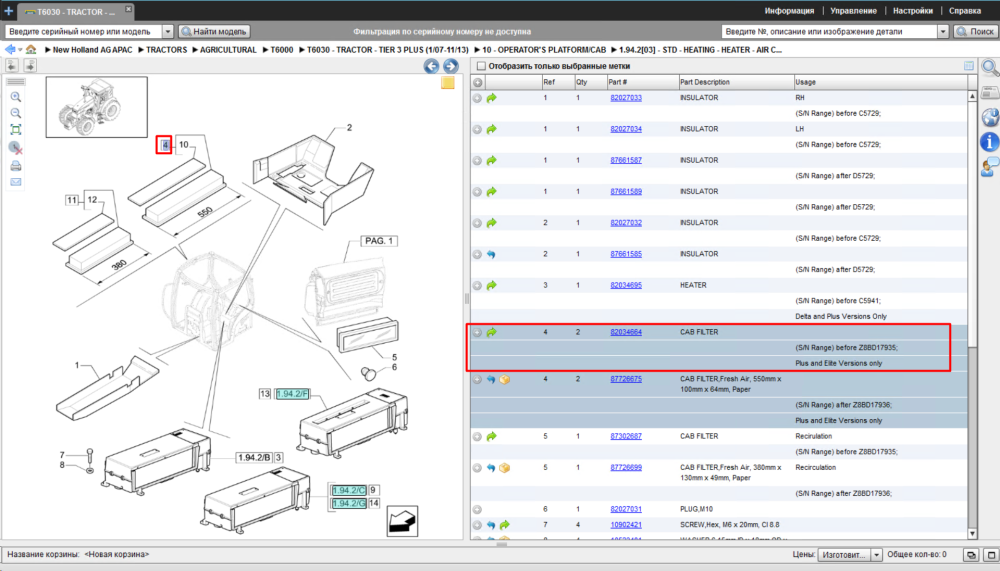Open the small history dropdown beside back arrow
This screenshot has width=1000, height=571.
click(20, 50)
